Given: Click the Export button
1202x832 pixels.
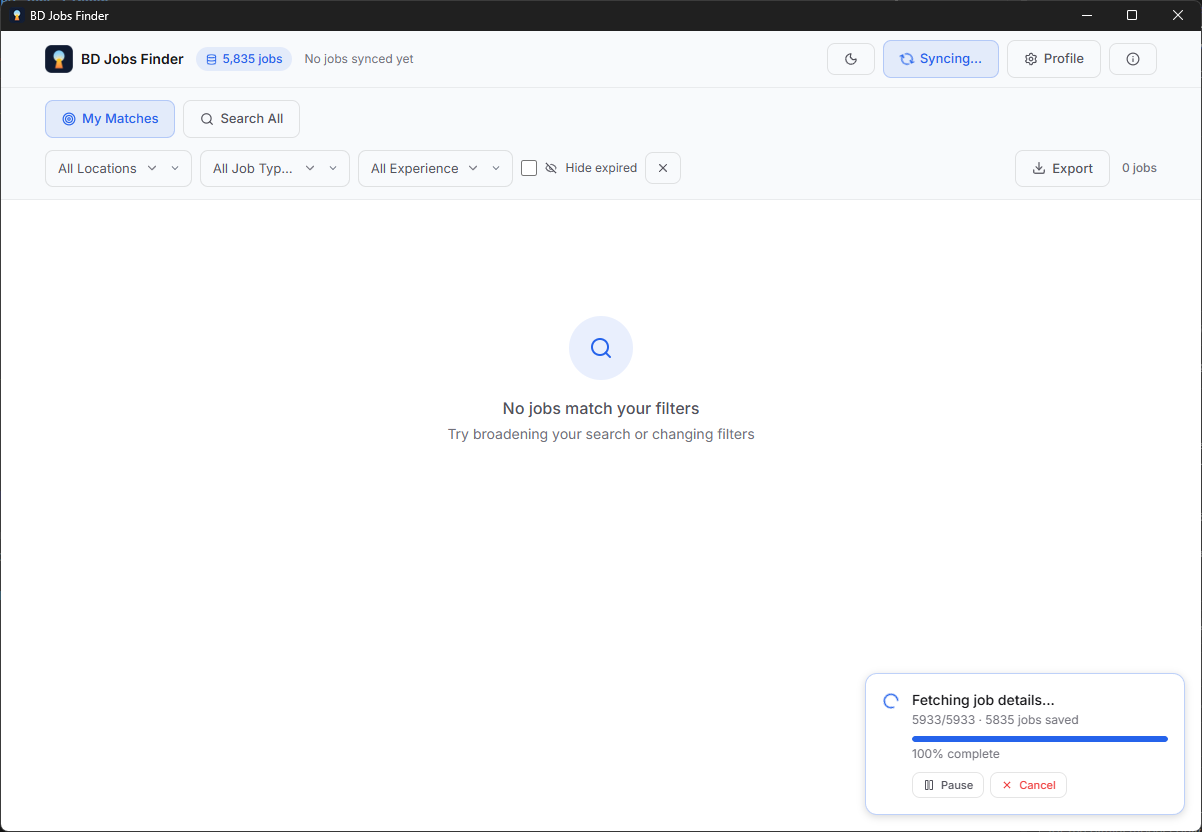Looking at the screenshot, I should [x=1062, y=168].
